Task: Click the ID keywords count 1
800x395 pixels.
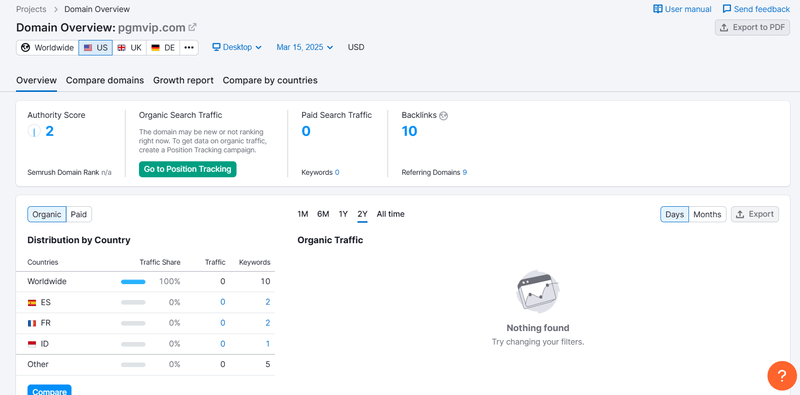Action: pos(268,344)
